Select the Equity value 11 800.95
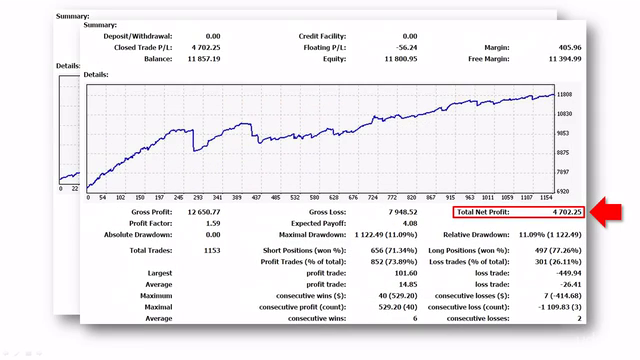Image resolution: width=640 pixels, height=360 pixels. pos(401,59)
